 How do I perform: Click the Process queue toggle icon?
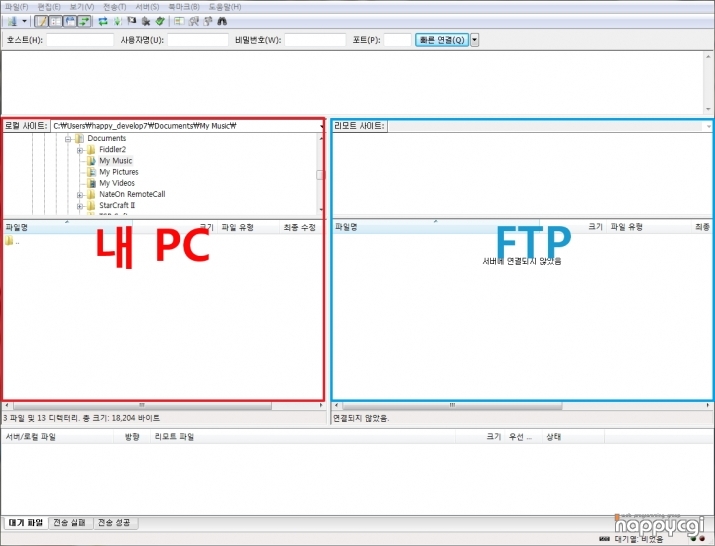coord(118,21)
